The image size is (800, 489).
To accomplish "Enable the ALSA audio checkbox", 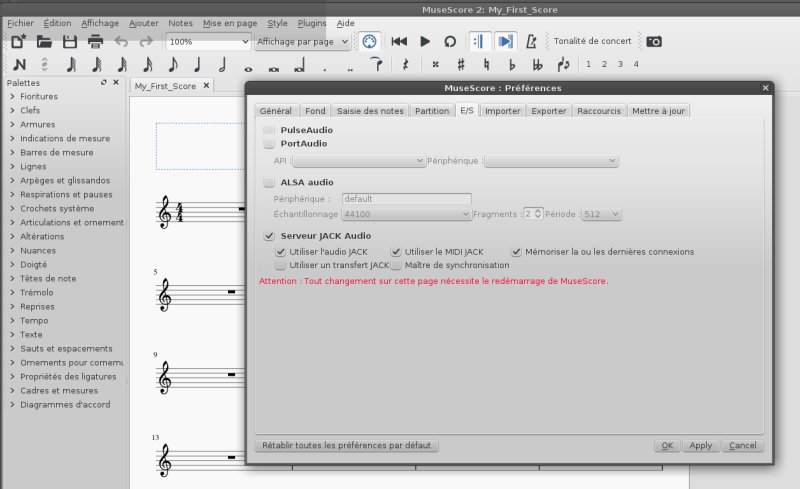I will [x=269, y=182].
